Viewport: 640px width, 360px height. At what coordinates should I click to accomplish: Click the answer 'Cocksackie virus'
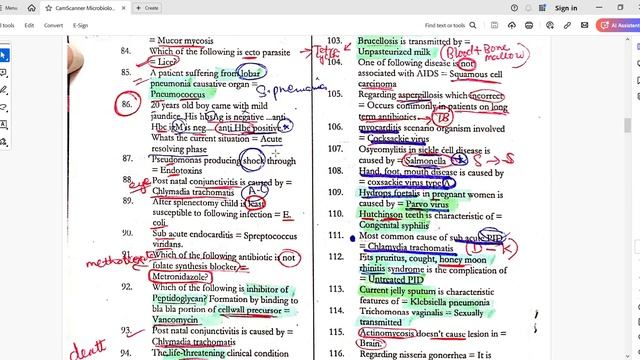tap(398, 139)
